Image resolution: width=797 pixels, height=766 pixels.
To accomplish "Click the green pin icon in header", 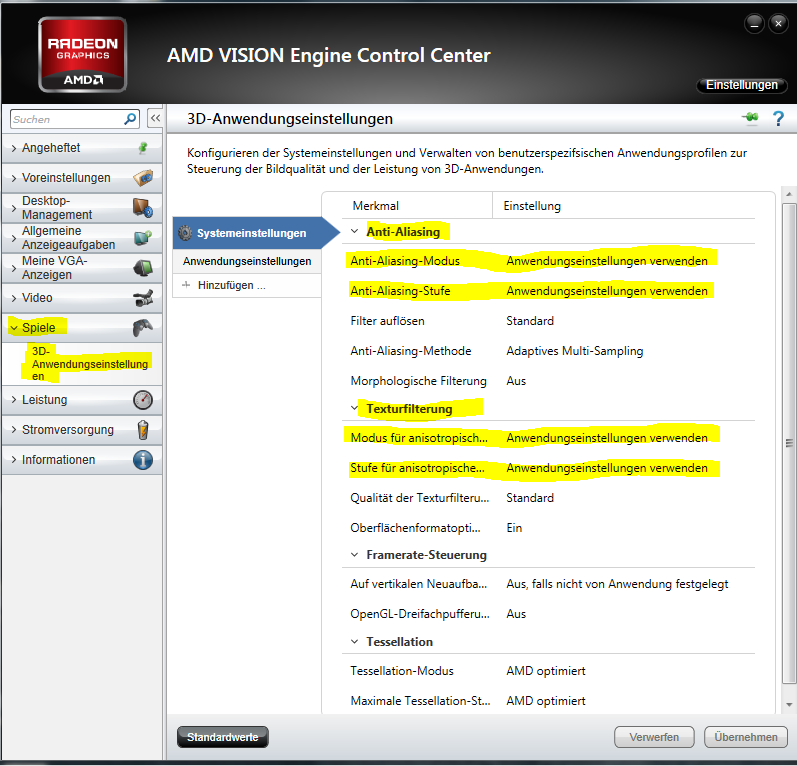I will (x=750, y=118).
